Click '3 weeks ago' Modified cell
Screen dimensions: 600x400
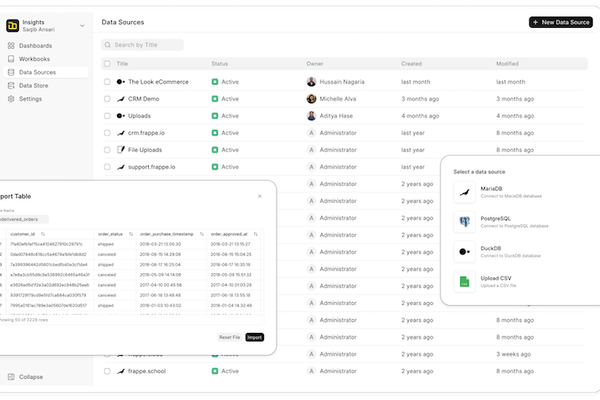514,354
